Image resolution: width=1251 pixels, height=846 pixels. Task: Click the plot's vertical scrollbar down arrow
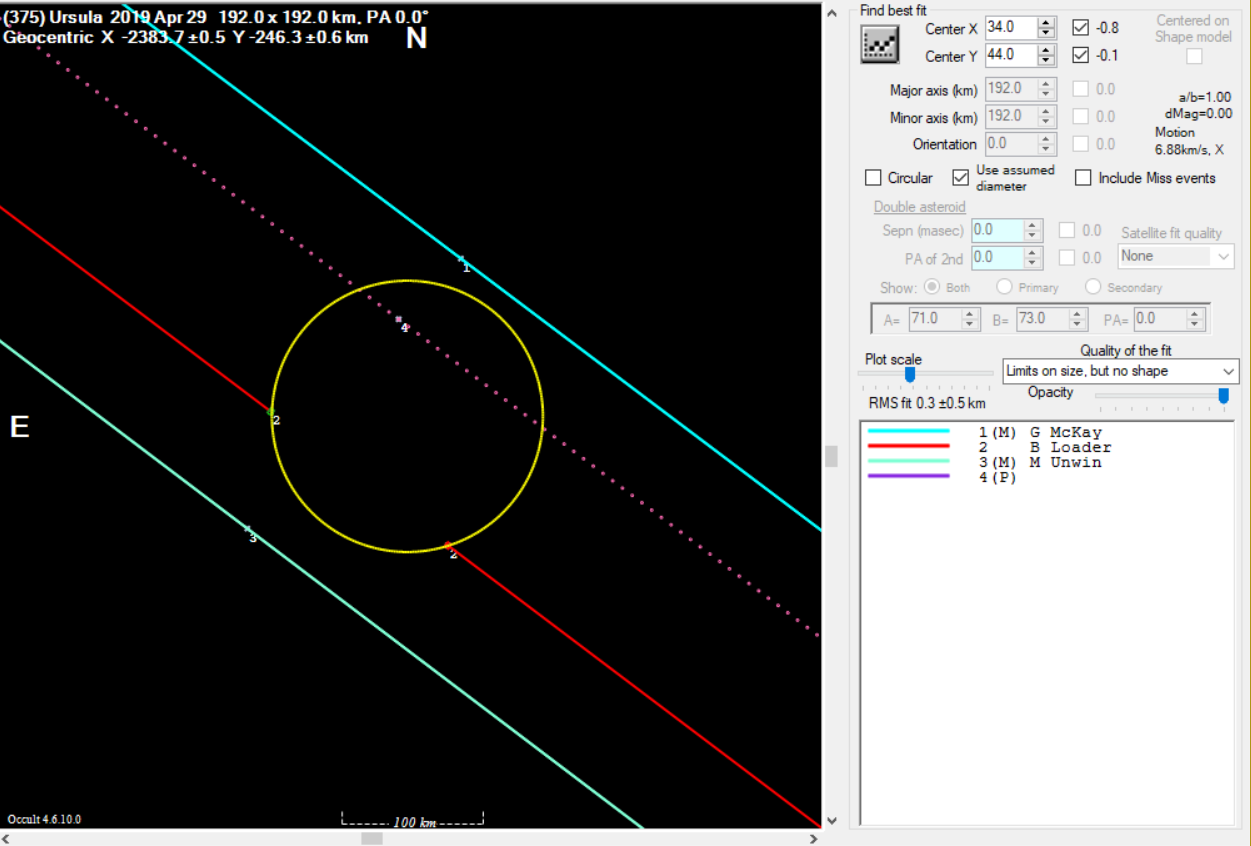[830, 821]
